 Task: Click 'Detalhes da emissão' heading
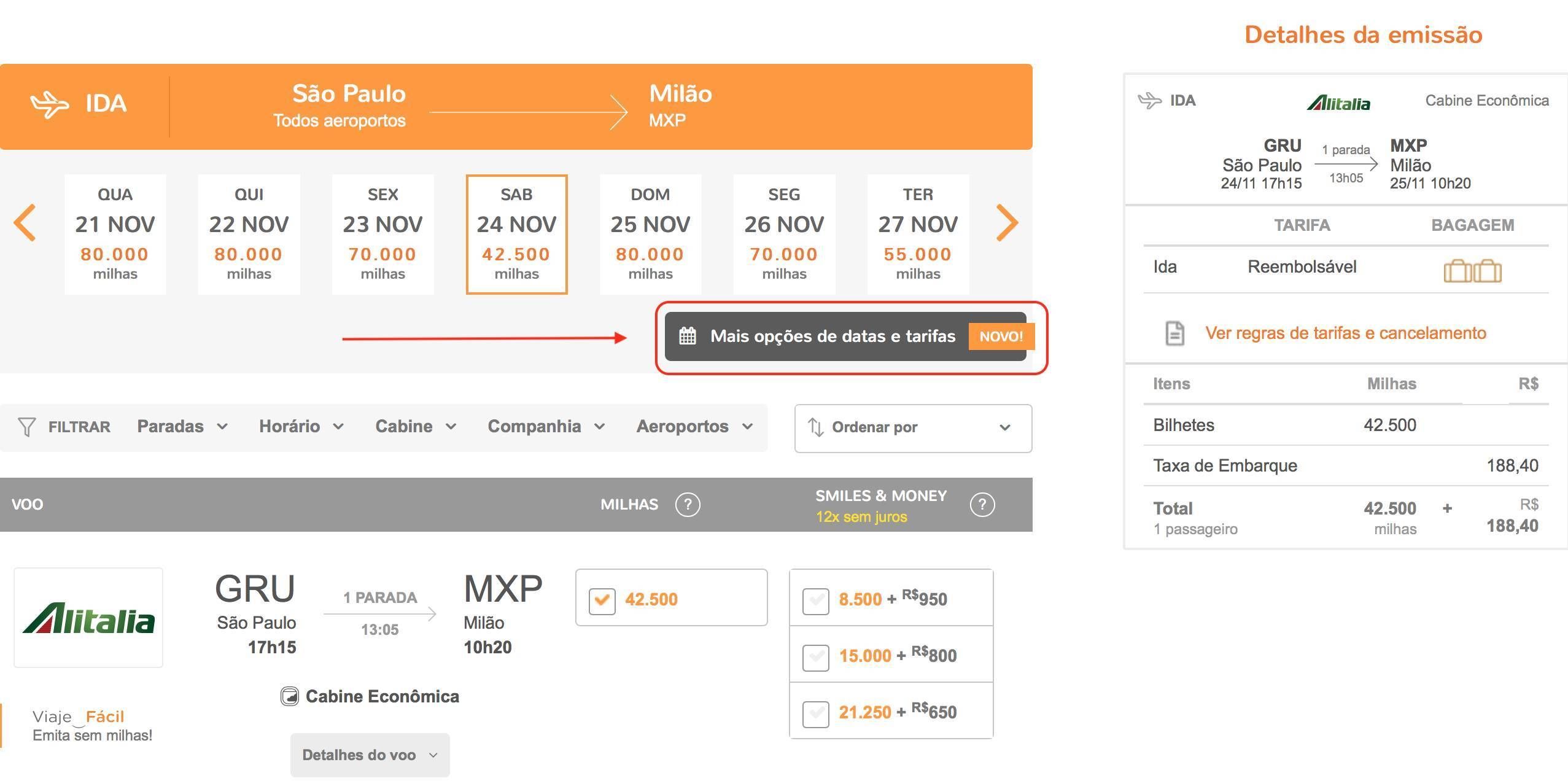point(1363,35)
